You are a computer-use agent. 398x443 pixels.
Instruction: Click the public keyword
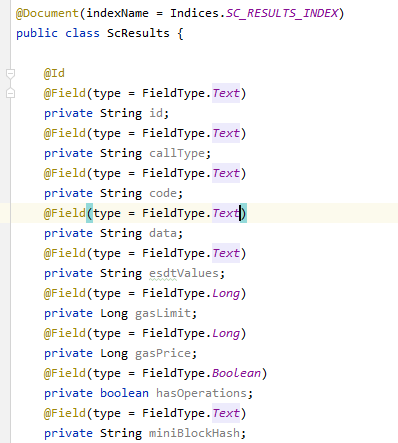[x=37, y=33]
